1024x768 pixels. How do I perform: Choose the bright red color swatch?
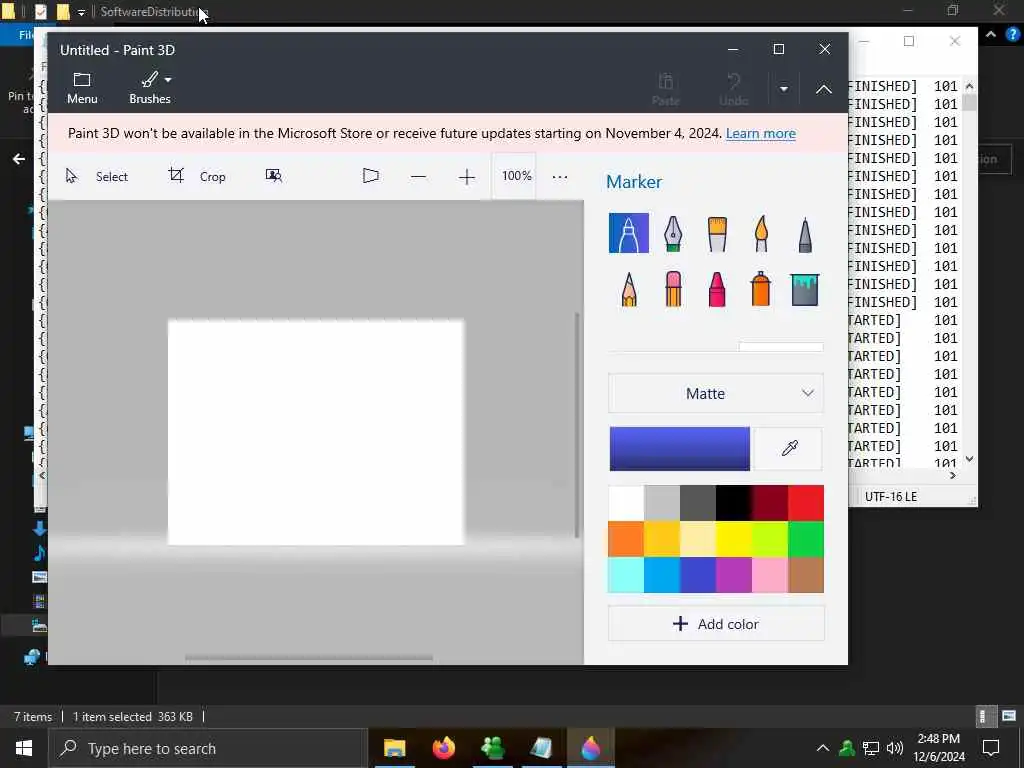(806, 503)
